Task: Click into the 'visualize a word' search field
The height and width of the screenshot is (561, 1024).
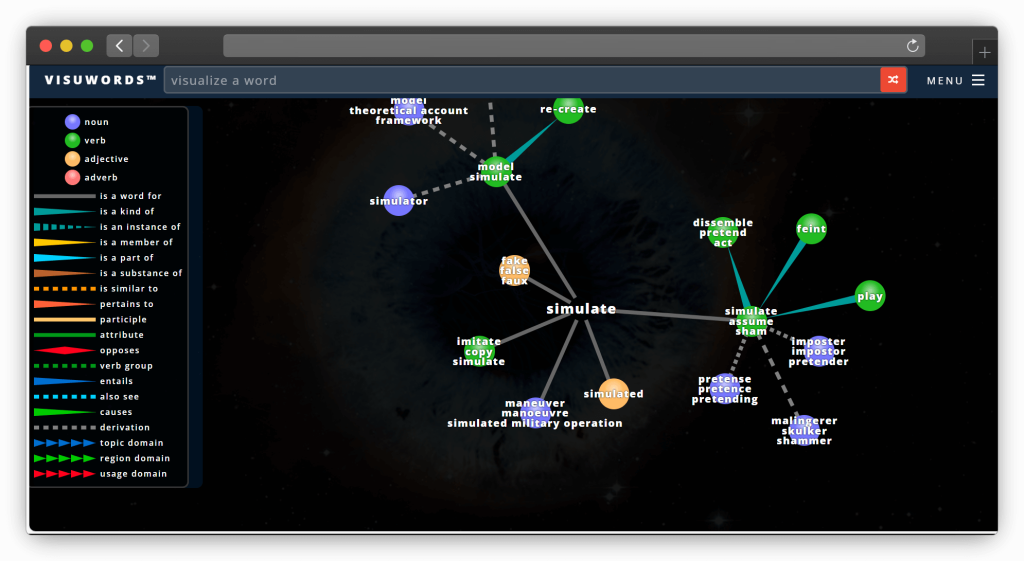Action: (520, 80)
